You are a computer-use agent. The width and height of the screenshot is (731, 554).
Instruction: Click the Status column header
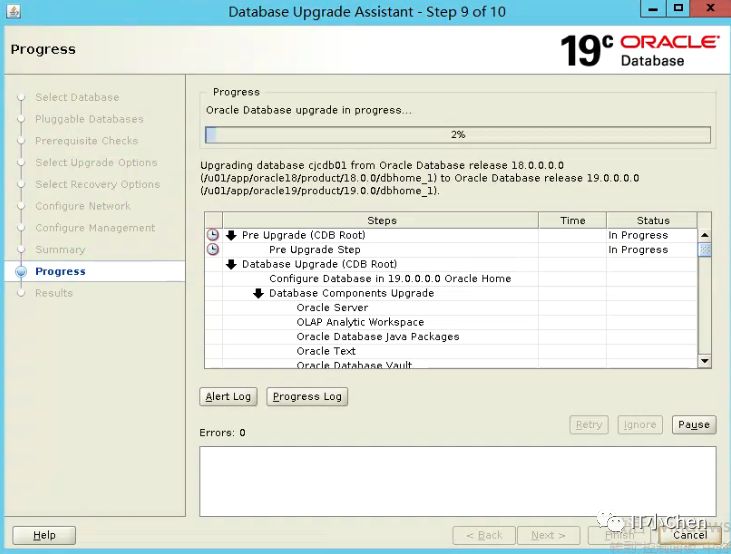(x=652, y=221)
